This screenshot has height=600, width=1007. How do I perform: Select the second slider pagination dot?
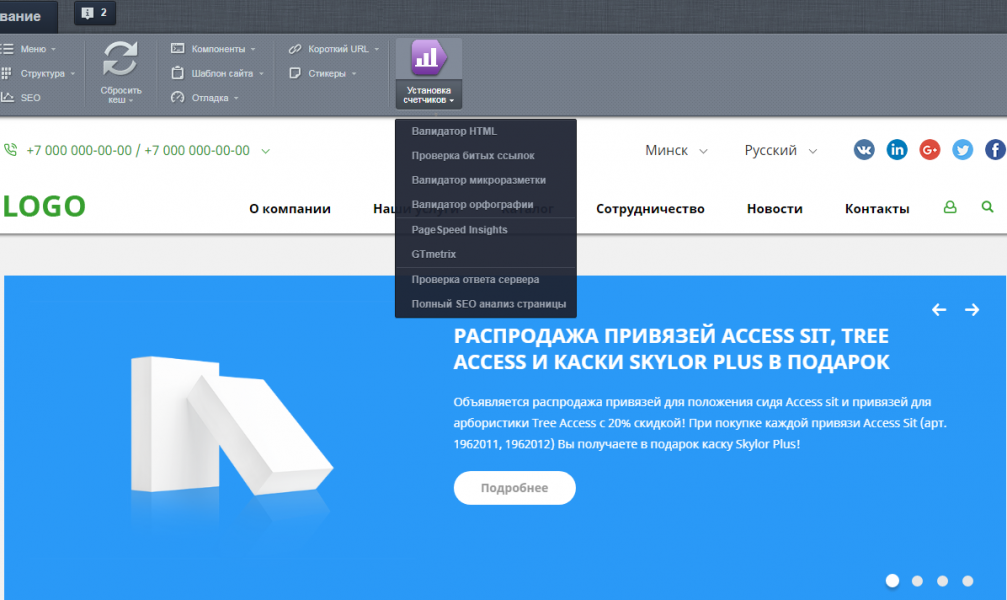(917, 581)
